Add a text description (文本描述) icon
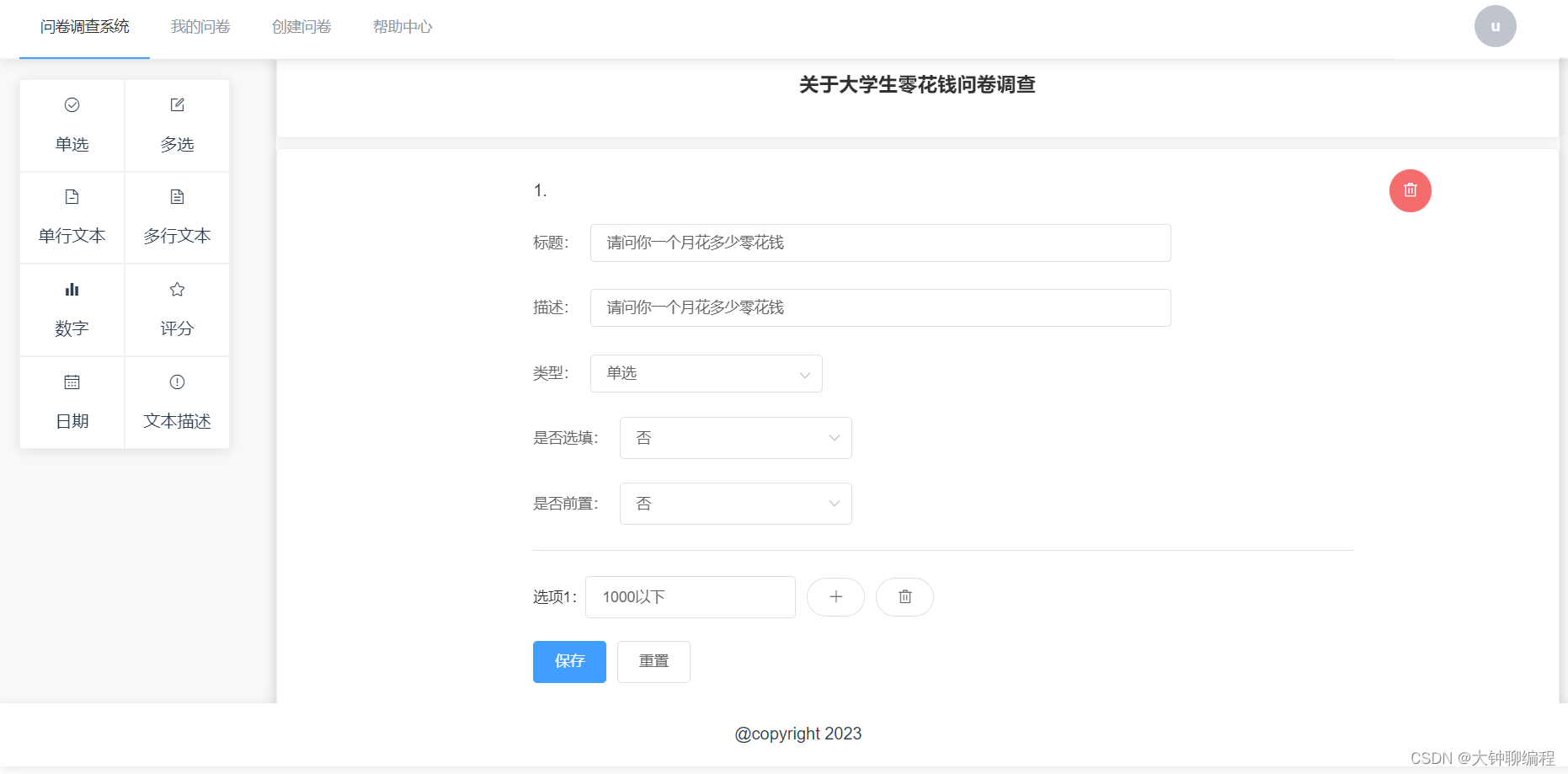The image size is (1568, 774). click(x=177, y=382)
